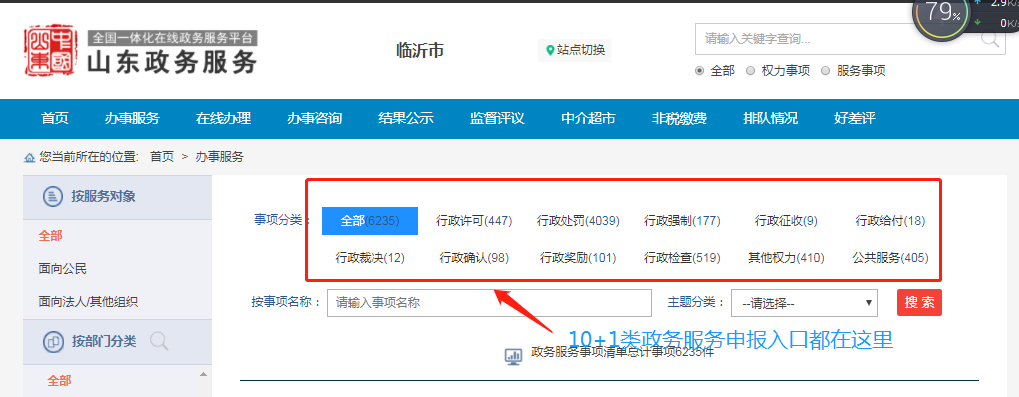This screenshot has height=397, width=1019.
Task: Open the 首页 navigation menu item
Action: pyautogui.click(x=55, y=118)
